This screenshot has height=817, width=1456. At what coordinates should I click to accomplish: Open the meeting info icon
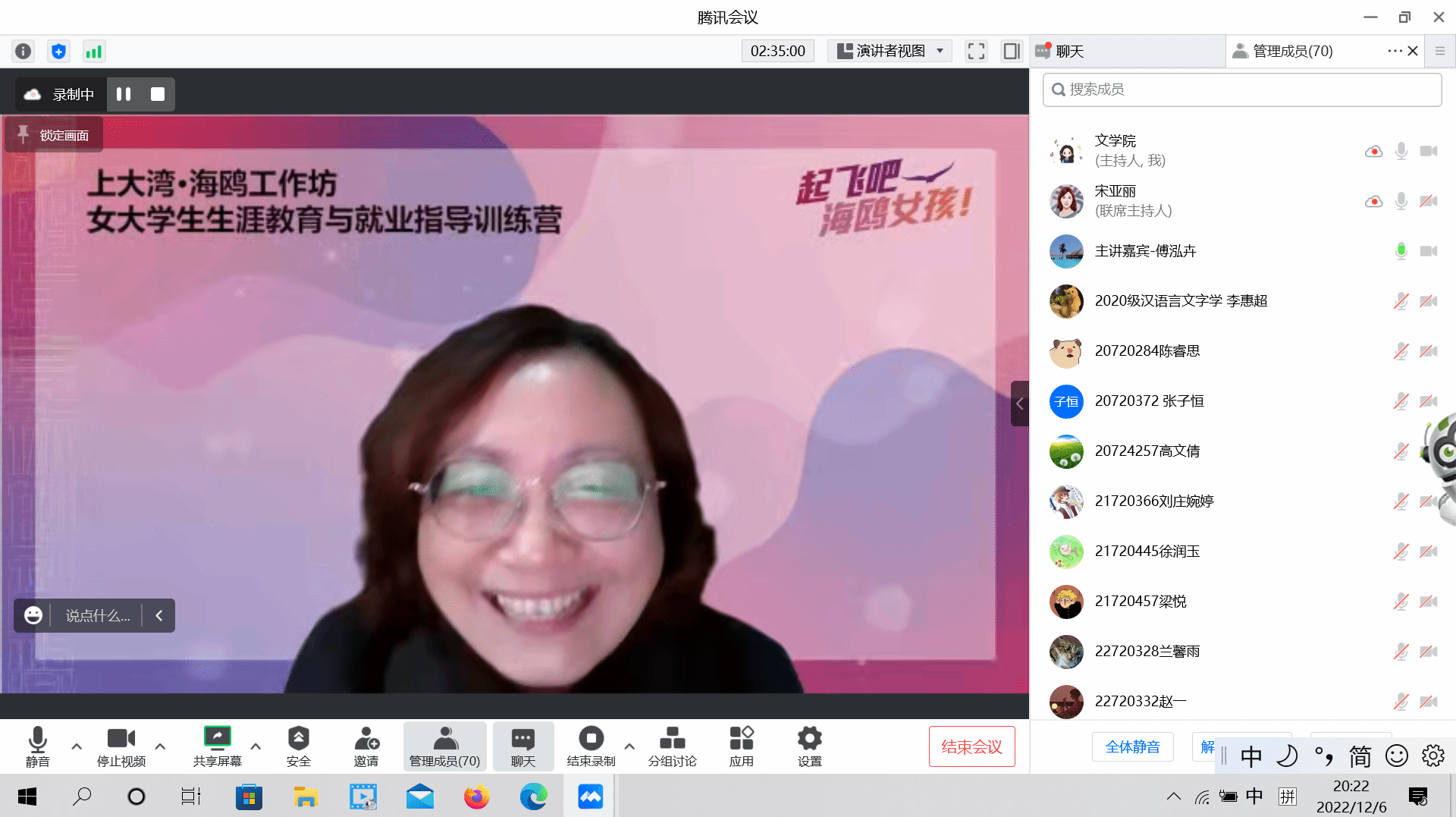click(x=24, y=52)
